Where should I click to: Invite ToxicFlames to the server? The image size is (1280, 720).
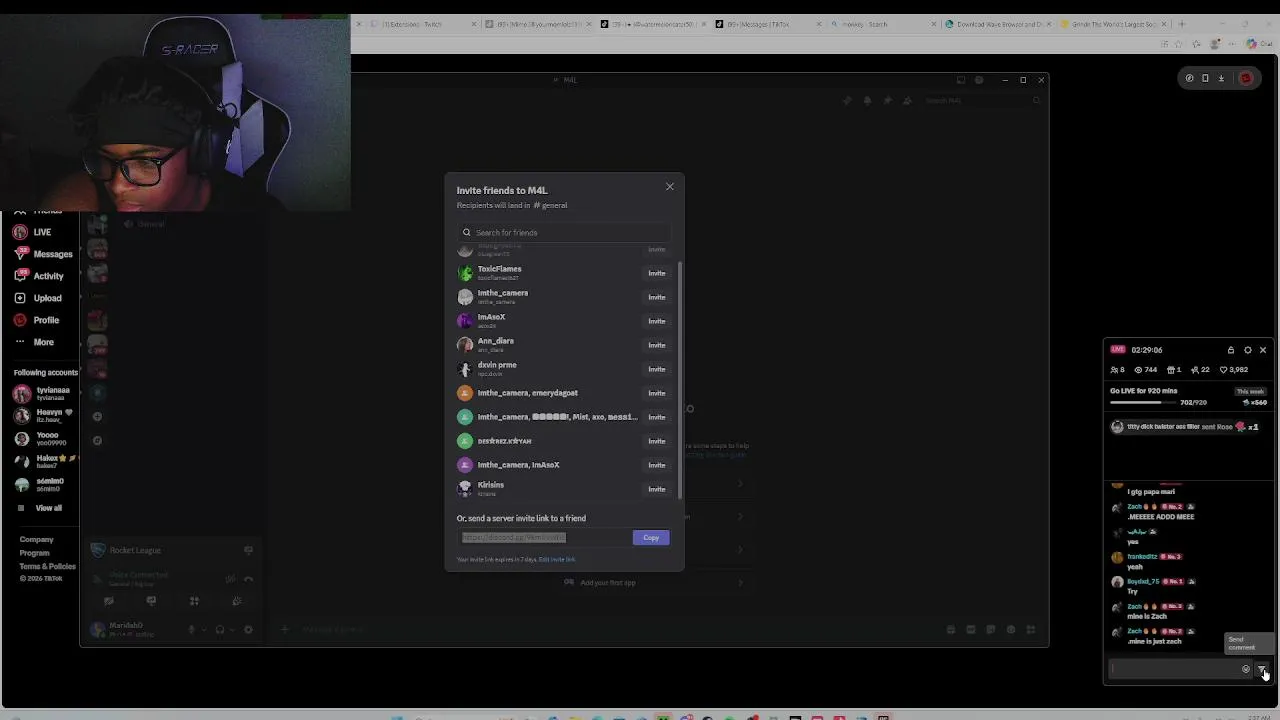[656, 273]
